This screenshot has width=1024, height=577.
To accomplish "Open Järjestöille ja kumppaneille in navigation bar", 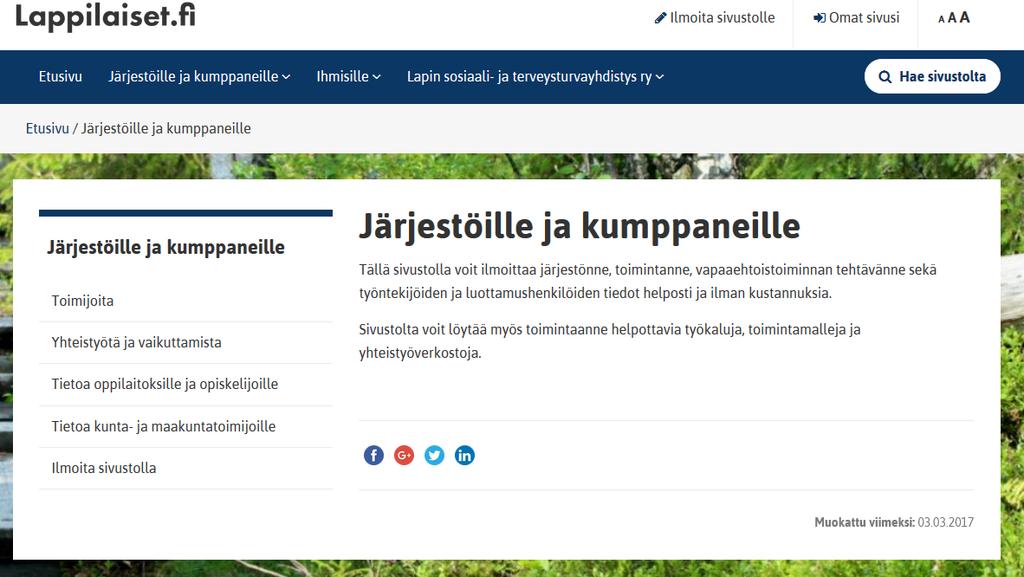I will (x=193, y=76).
